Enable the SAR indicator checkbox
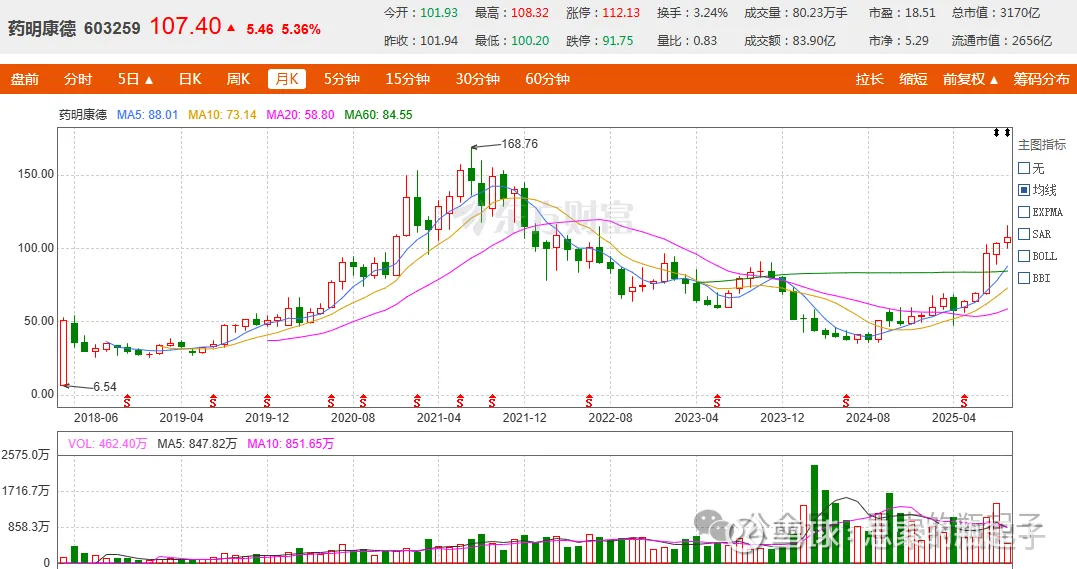 tap(1023, 234)
